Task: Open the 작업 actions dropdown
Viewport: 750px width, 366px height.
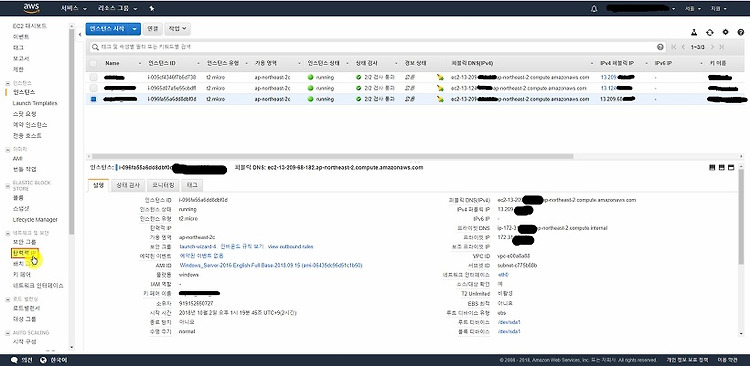Action: click(177, 29)
